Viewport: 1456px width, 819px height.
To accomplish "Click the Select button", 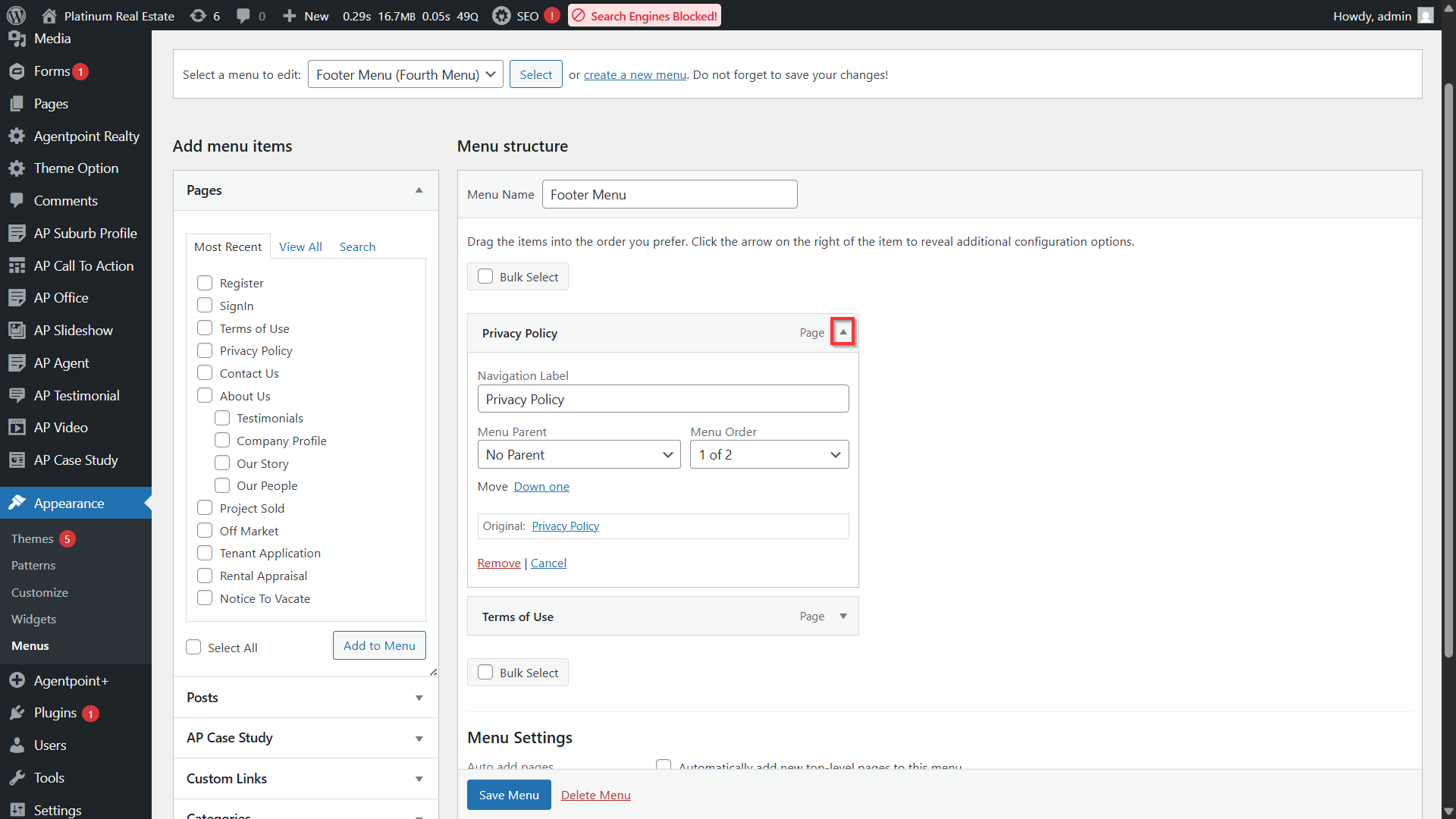I will (536, 74).
